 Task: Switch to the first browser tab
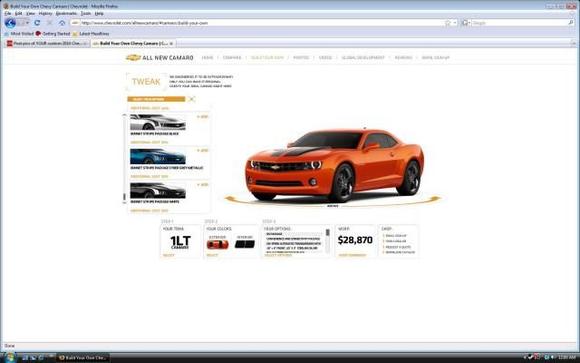coord(47,43)
